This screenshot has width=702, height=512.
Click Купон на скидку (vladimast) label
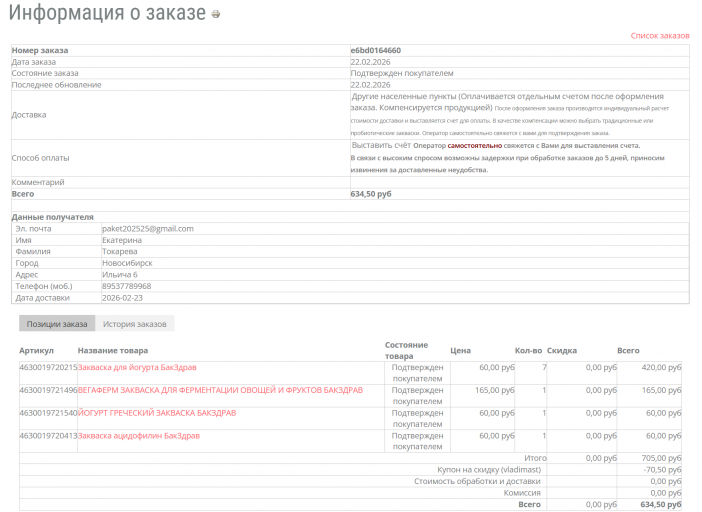click(489, 470)
